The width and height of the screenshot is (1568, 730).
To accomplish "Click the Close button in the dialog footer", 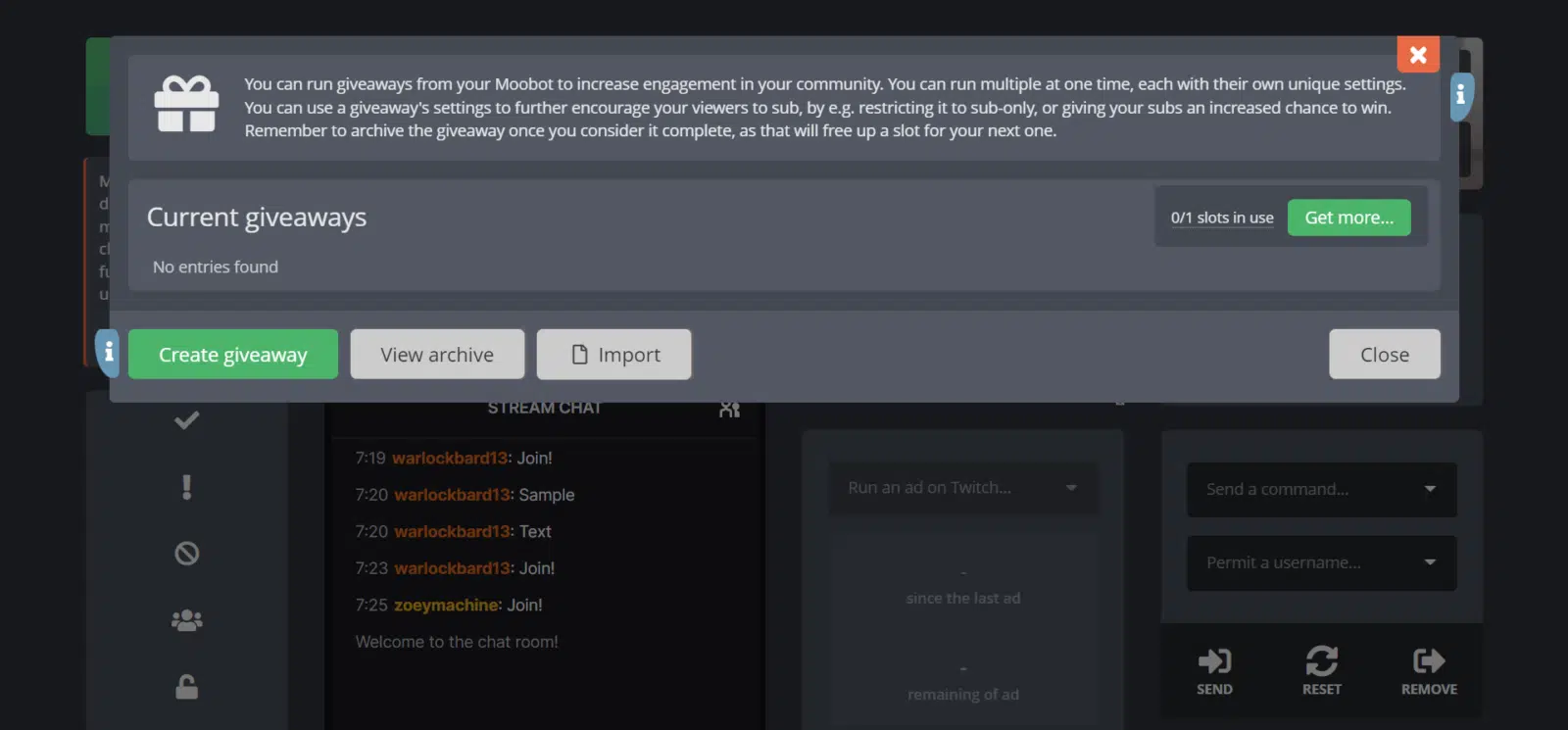I will (x=1385, y=355).
